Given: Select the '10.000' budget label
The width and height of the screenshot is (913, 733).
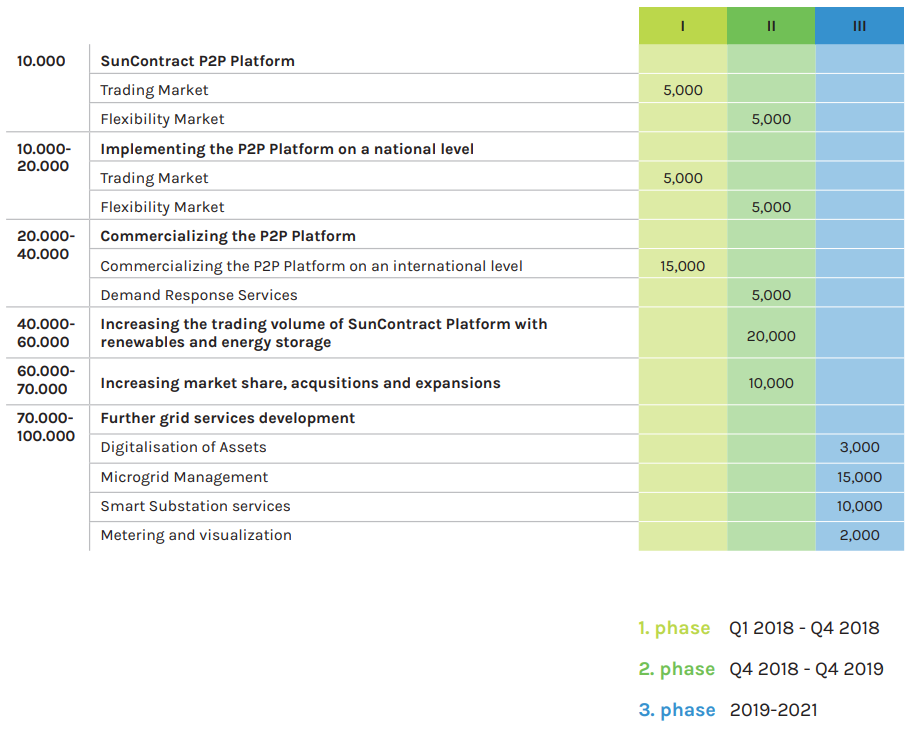Looking at the screenshot, I should pyautogui.click(x=41, y=61).
